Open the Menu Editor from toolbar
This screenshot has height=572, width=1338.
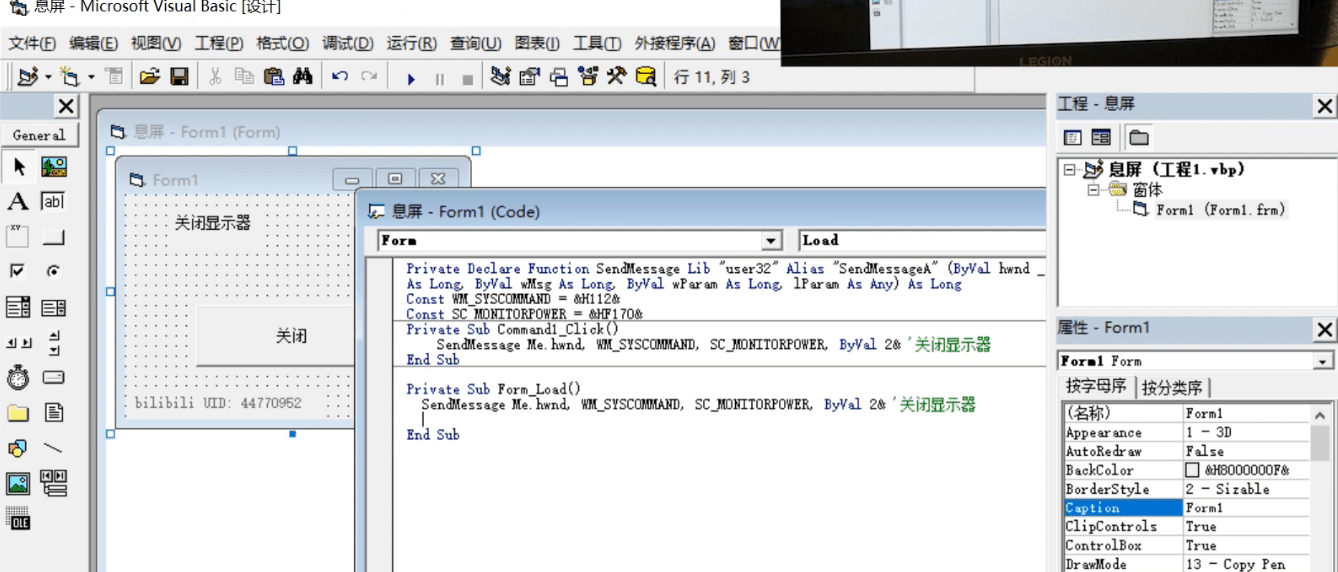pos(114,77)
